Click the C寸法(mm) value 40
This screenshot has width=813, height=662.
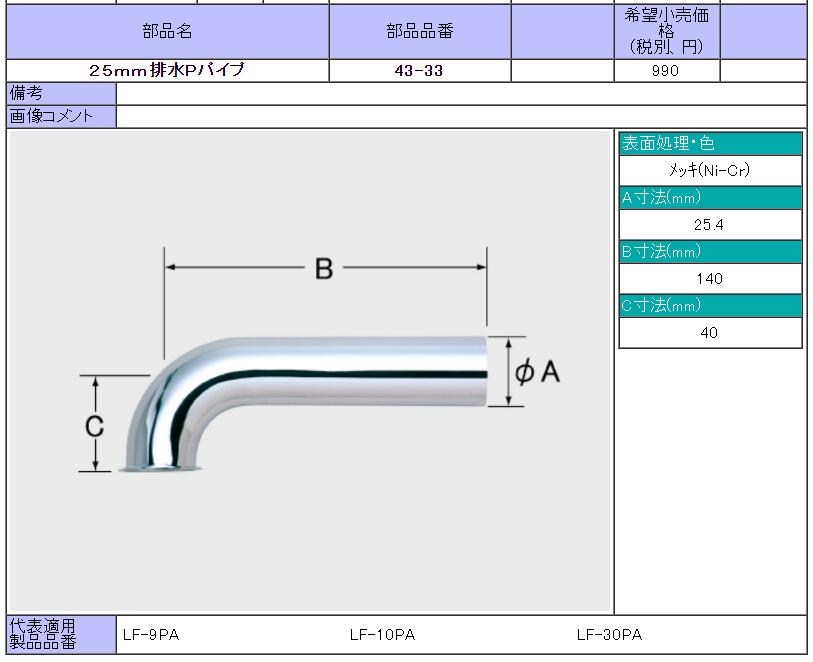(x=710, y=333)
